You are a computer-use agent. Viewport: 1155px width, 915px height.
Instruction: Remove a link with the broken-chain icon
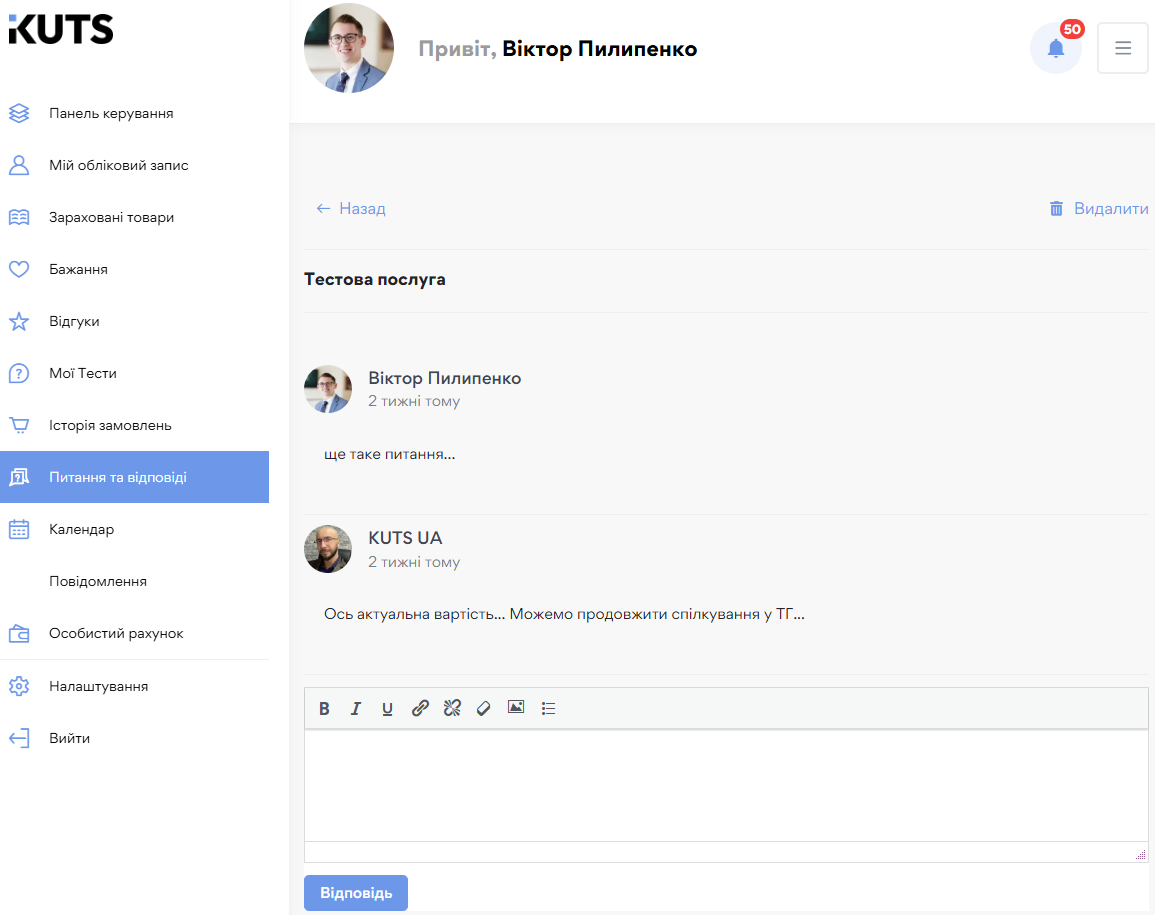coord(452,708)
